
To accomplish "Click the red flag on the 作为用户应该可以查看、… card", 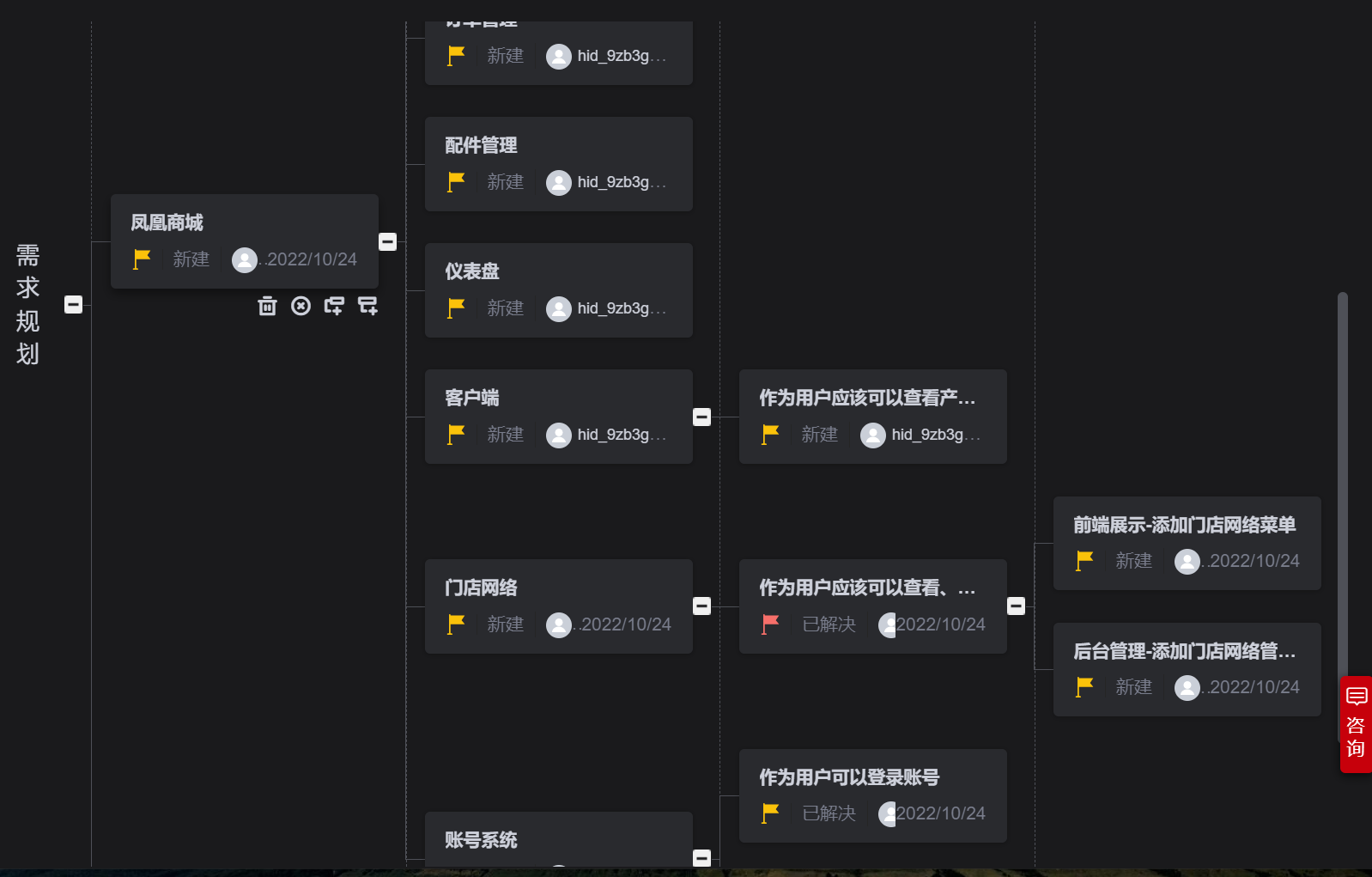I will tap(770, 624).
